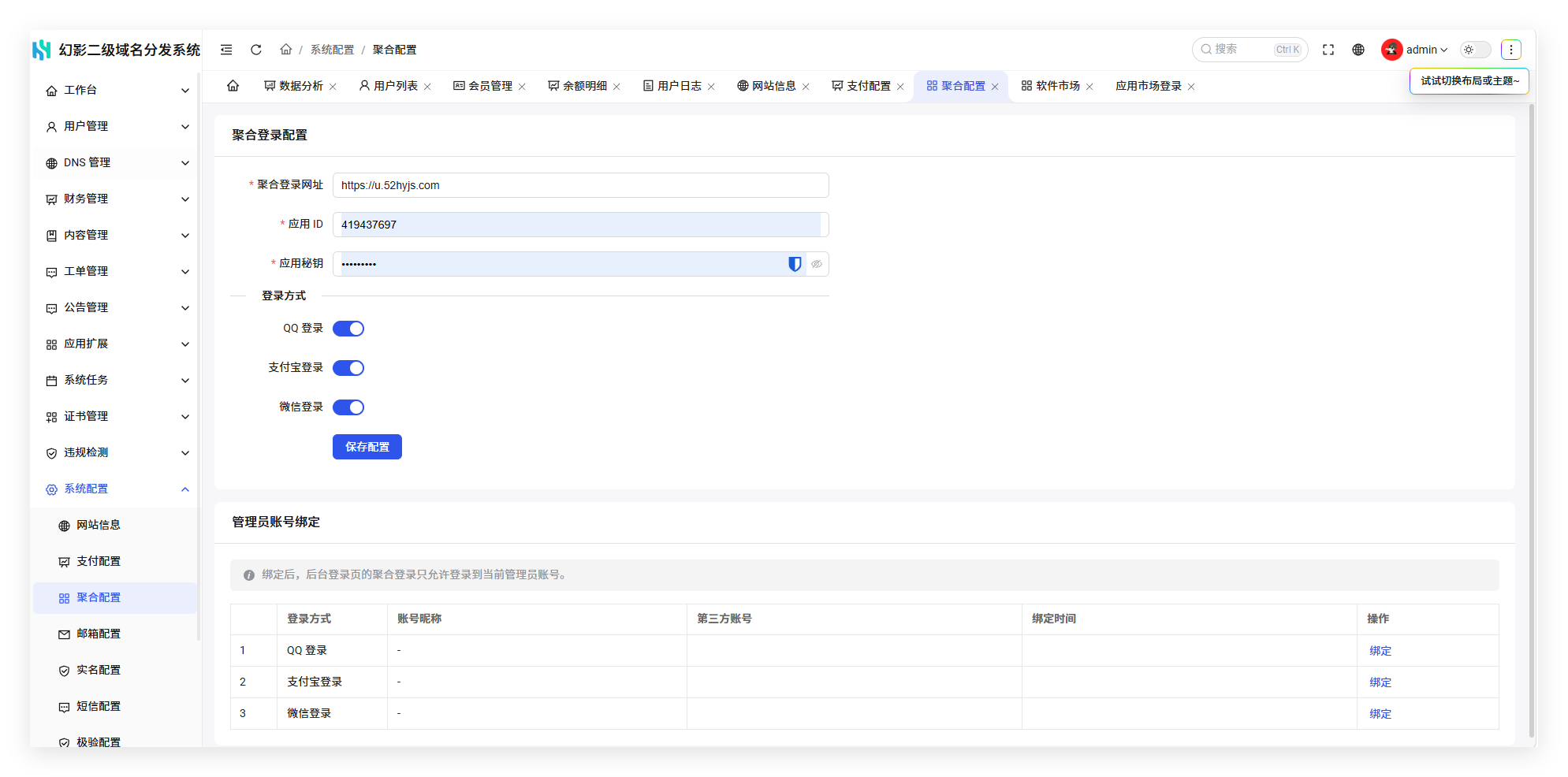Close the 应用市场登录 tab
The width and height of the screenshot is (1568, 777).
[1191, 87]
